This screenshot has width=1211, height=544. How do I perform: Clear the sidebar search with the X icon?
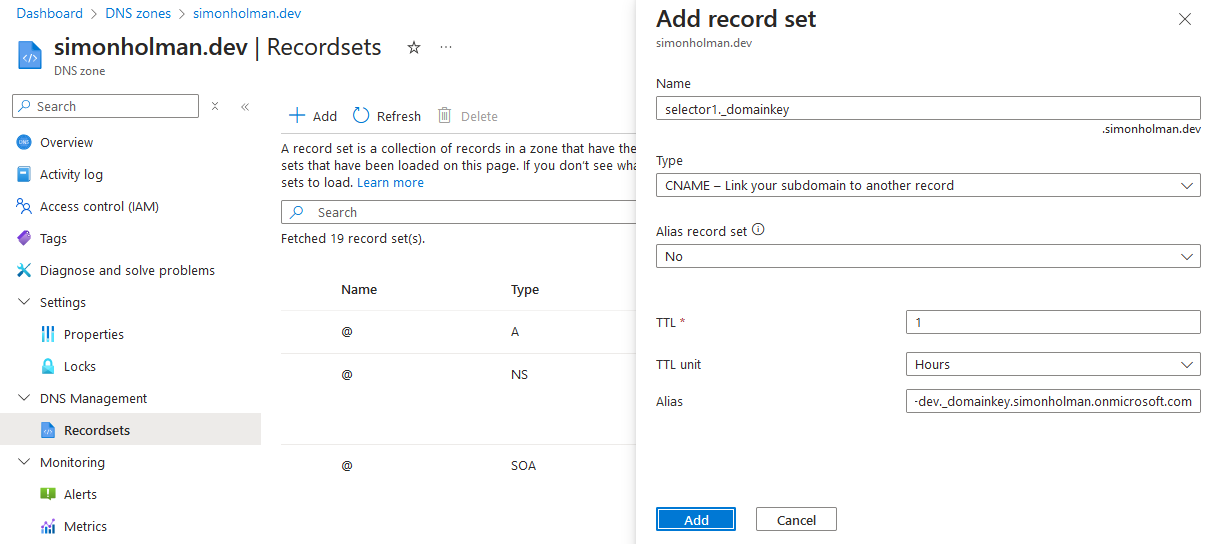(215, 106)
